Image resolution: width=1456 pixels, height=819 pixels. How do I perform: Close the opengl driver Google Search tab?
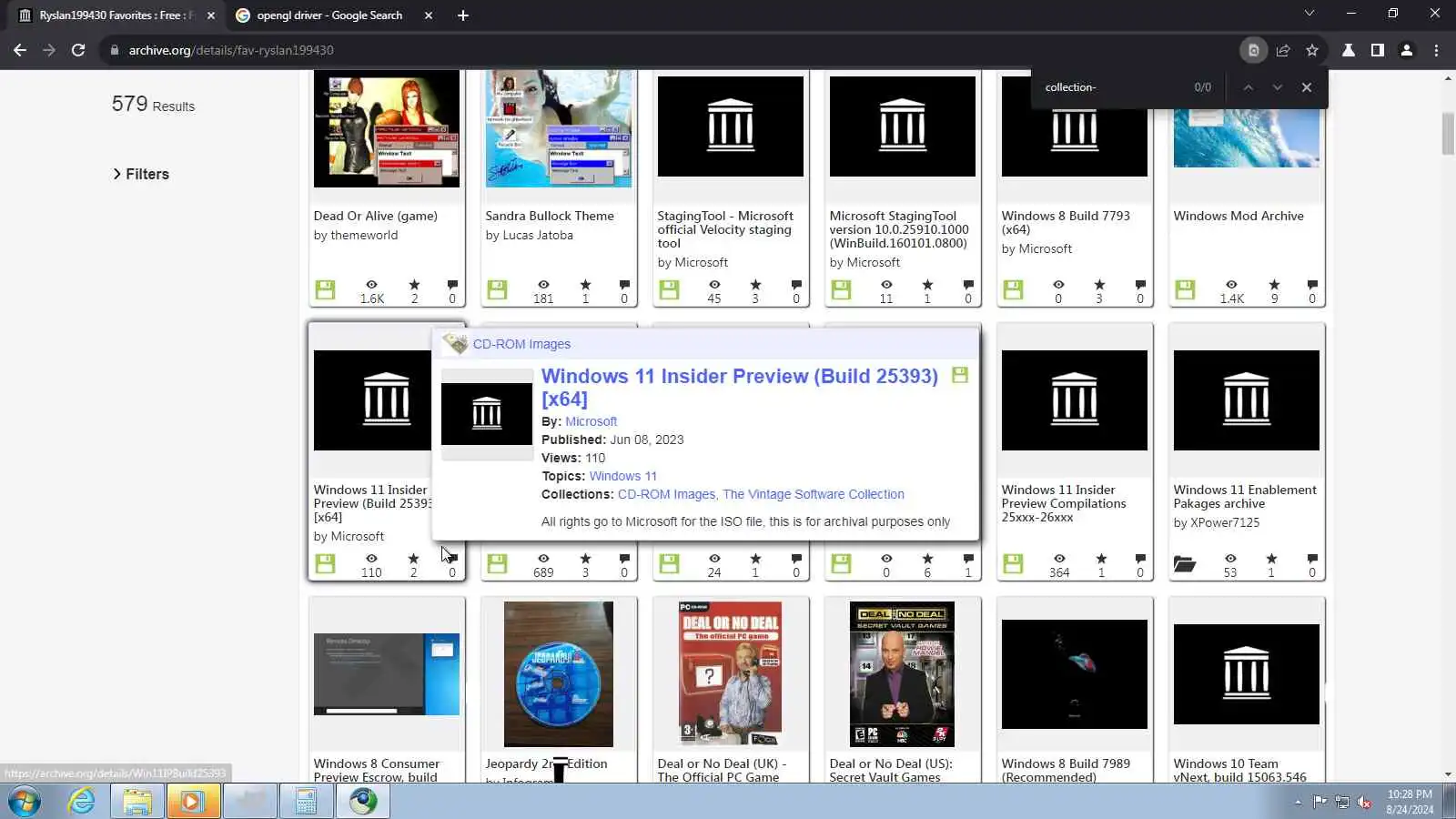[x=429, y=15]
